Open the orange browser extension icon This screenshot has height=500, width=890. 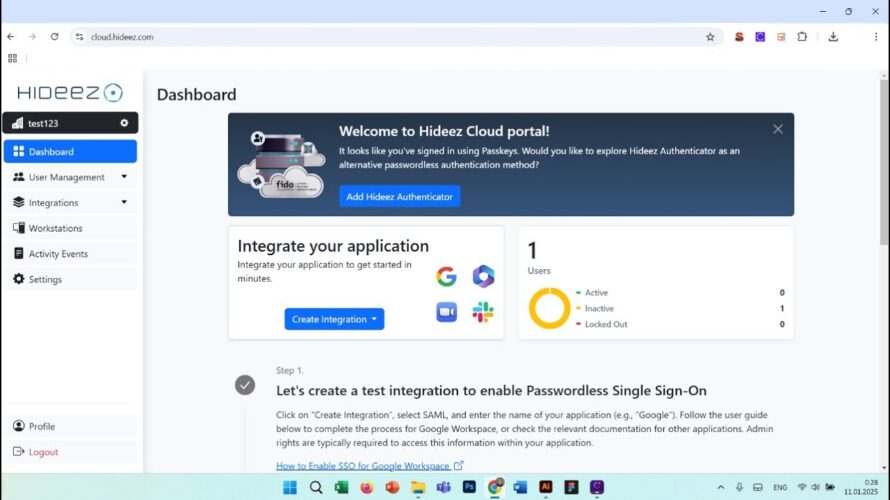click(x=781, y=37)
